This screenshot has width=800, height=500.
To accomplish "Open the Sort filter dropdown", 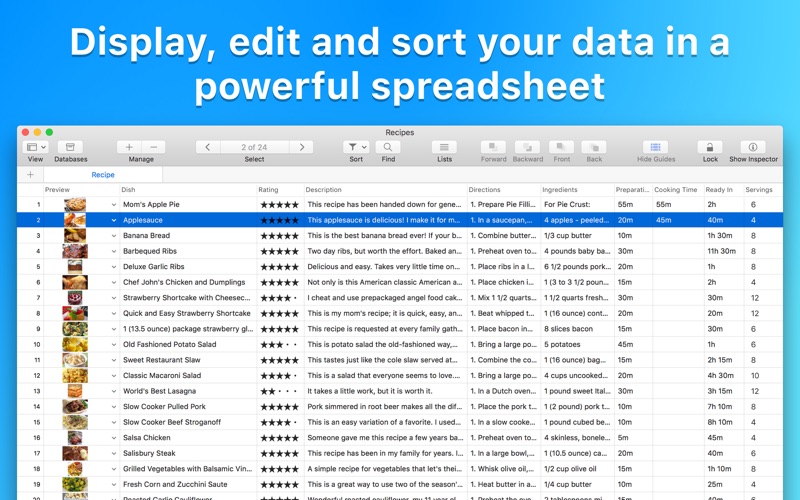I will pos(356,147).
